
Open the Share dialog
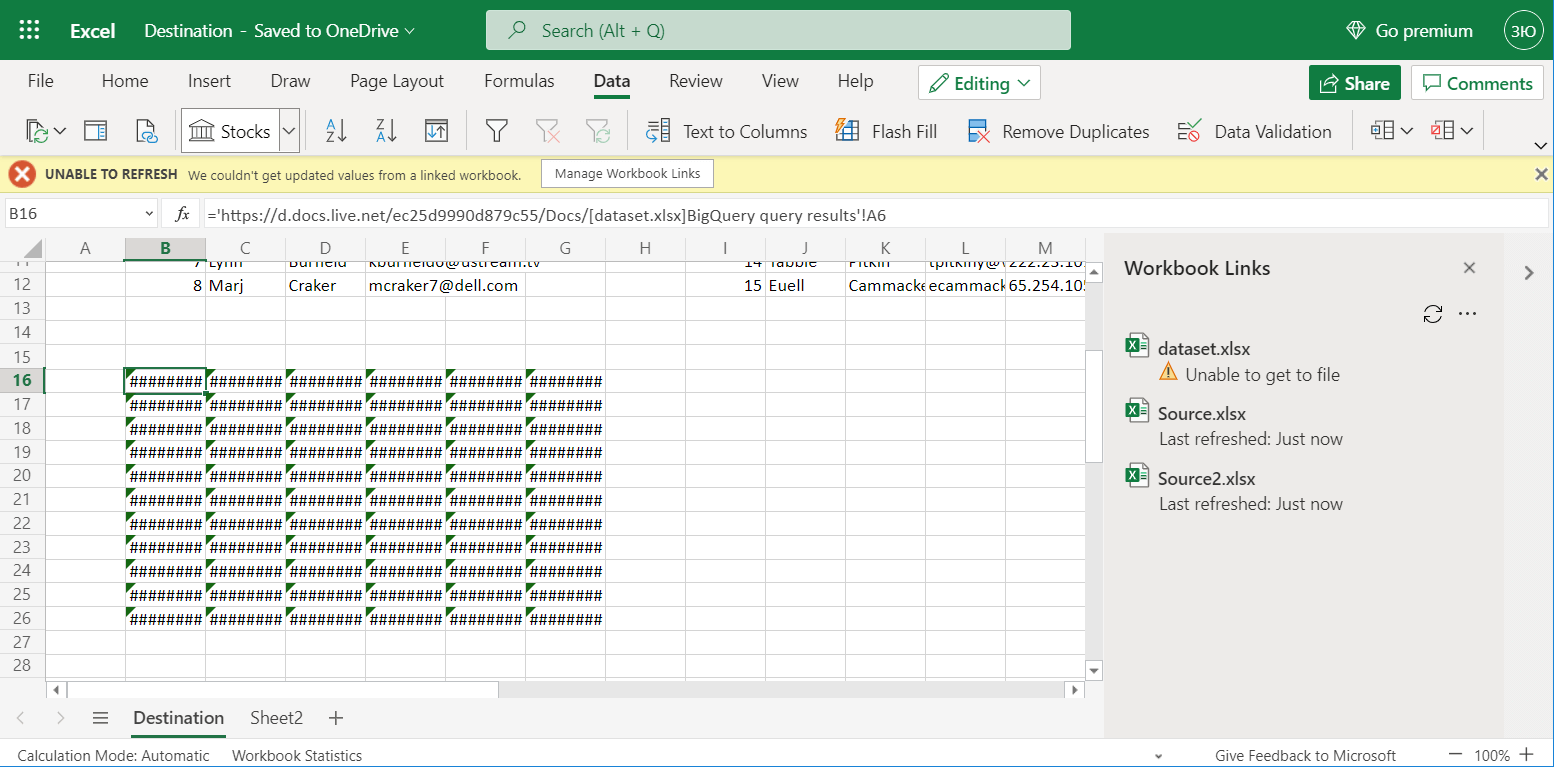pos(1354,82)
